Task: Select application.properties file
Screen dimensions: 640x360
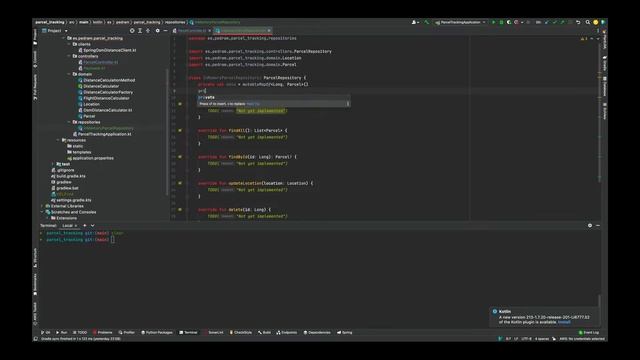Action: tap(90, 158)
